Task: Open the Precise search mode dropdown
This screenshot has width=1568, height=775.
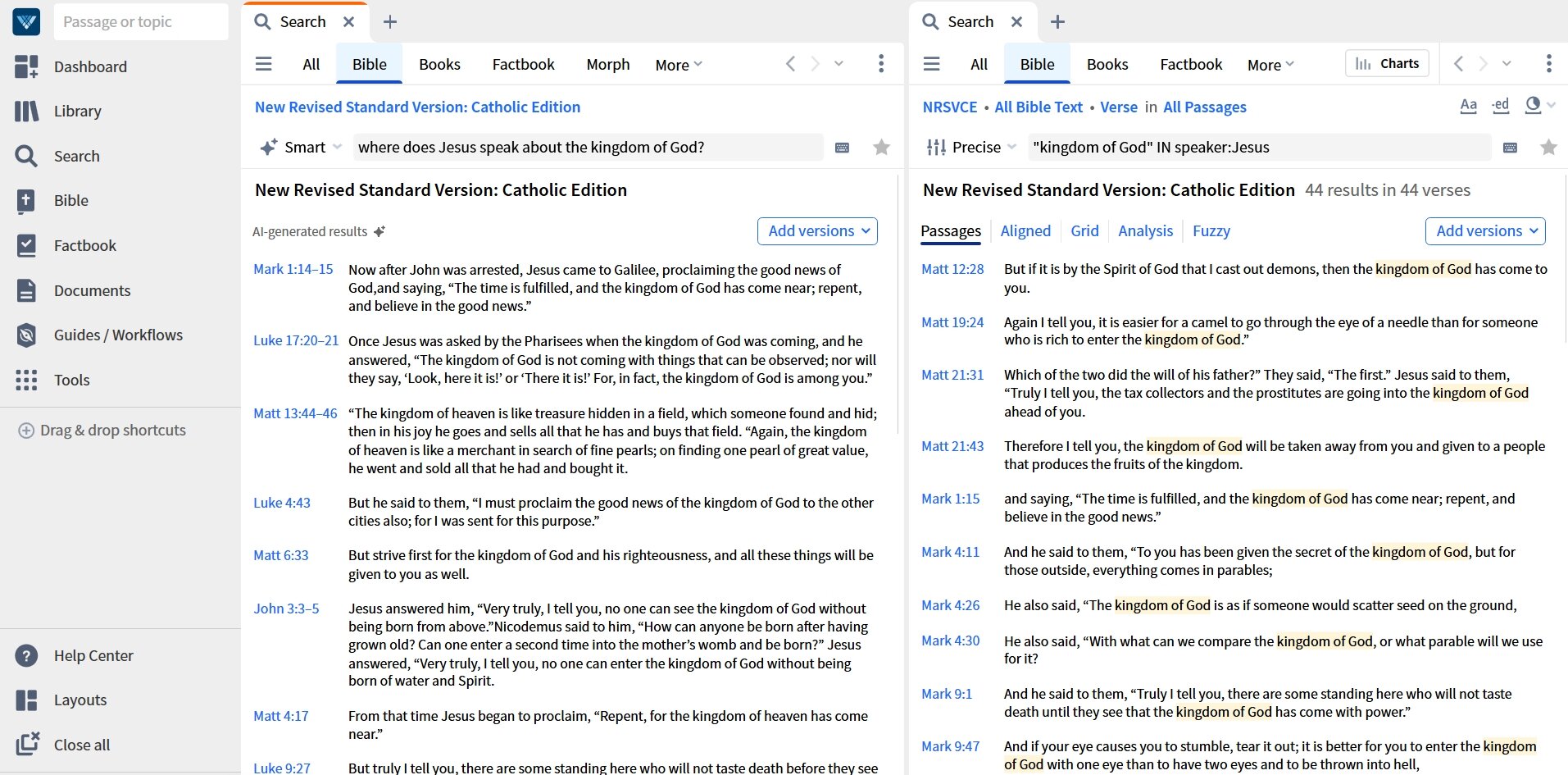Action: [971, 148]
